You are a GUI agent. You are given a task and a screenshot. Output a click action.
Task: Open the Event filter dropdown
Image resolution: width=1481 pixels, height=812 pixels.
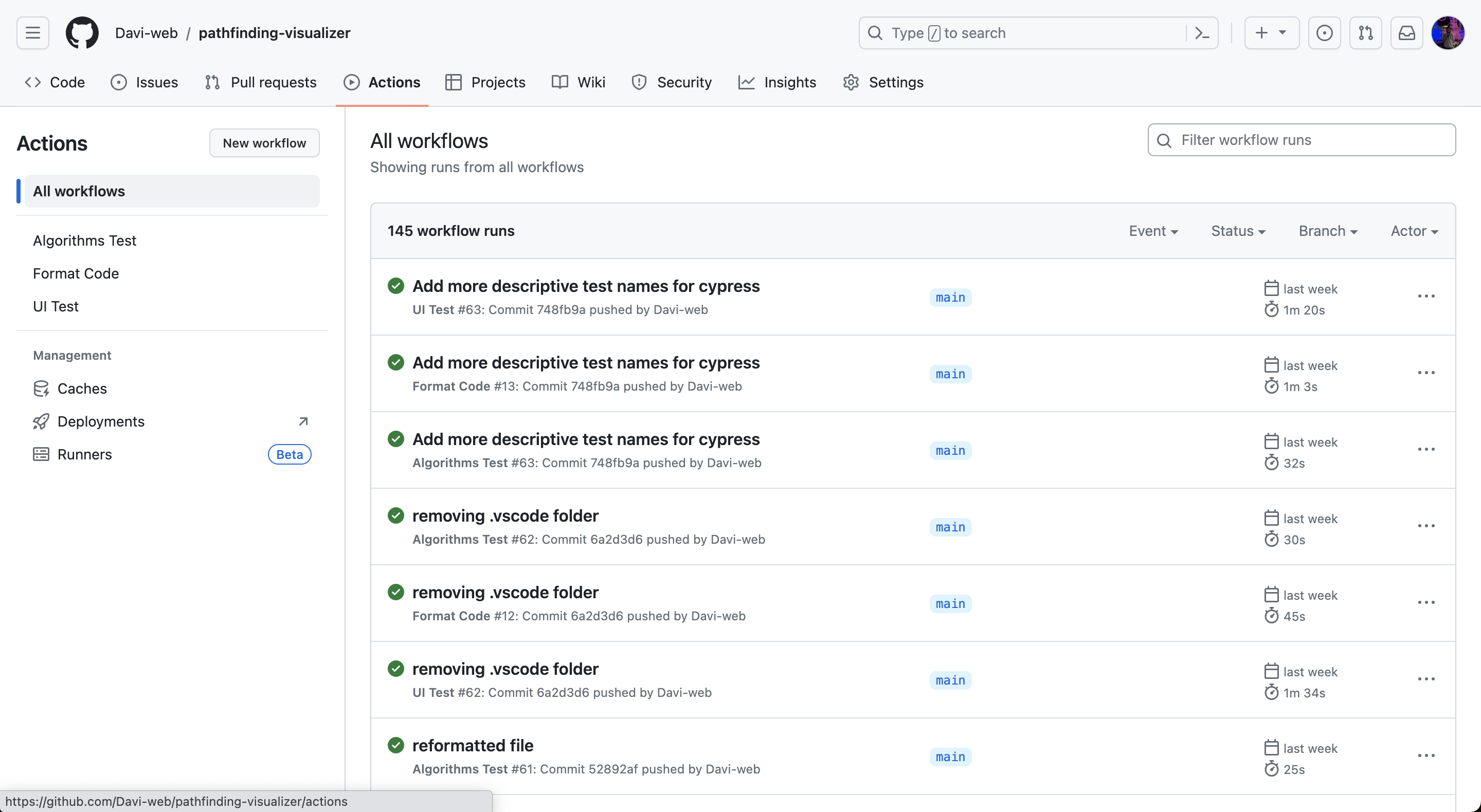click(x=1153, y=230)
